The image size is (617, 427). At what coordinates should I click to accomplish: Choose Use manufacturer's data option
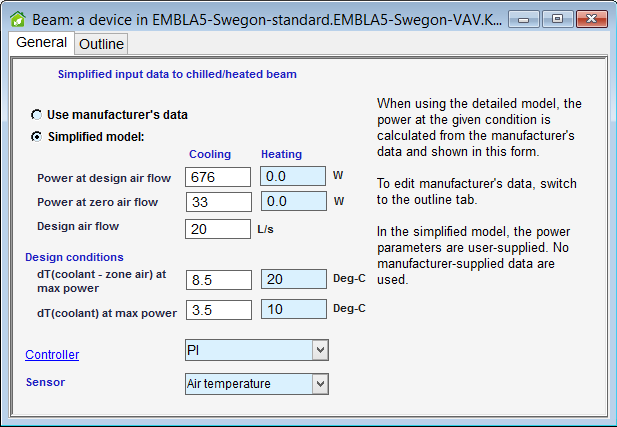37,115
